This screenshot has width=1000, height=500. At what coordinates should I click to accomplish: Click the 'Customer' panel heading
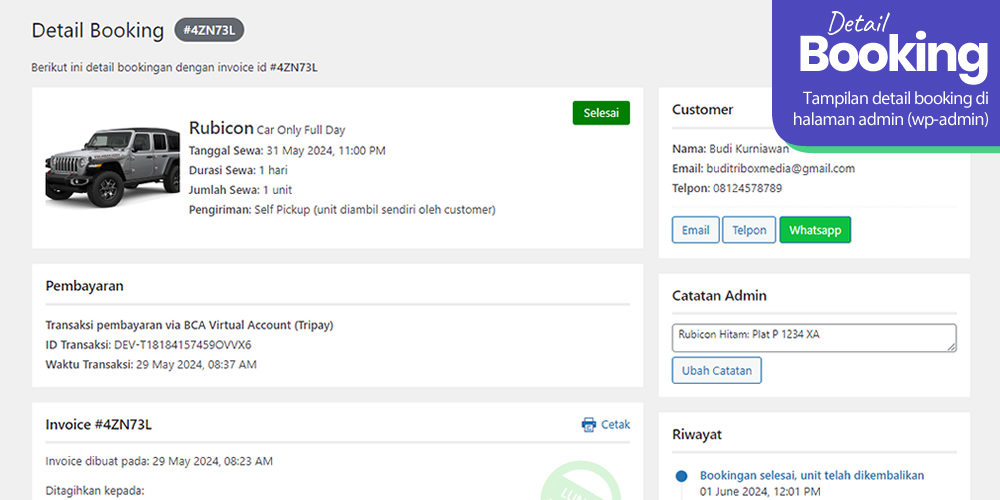[x=702, y=110]
